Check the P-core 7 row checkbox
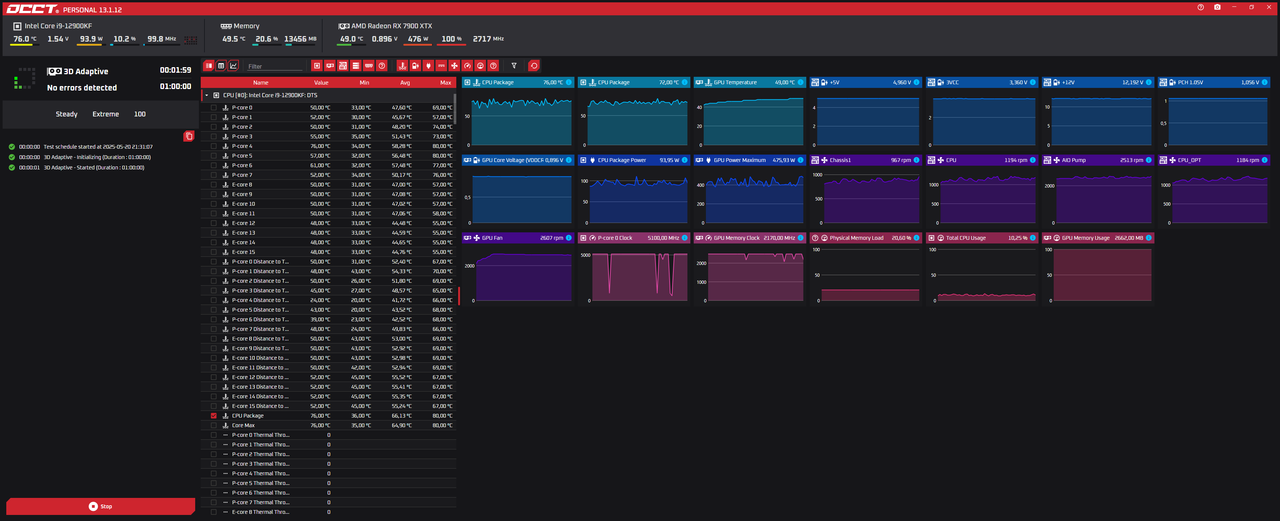The image size is (1280, 521). [x=213, y=175]
